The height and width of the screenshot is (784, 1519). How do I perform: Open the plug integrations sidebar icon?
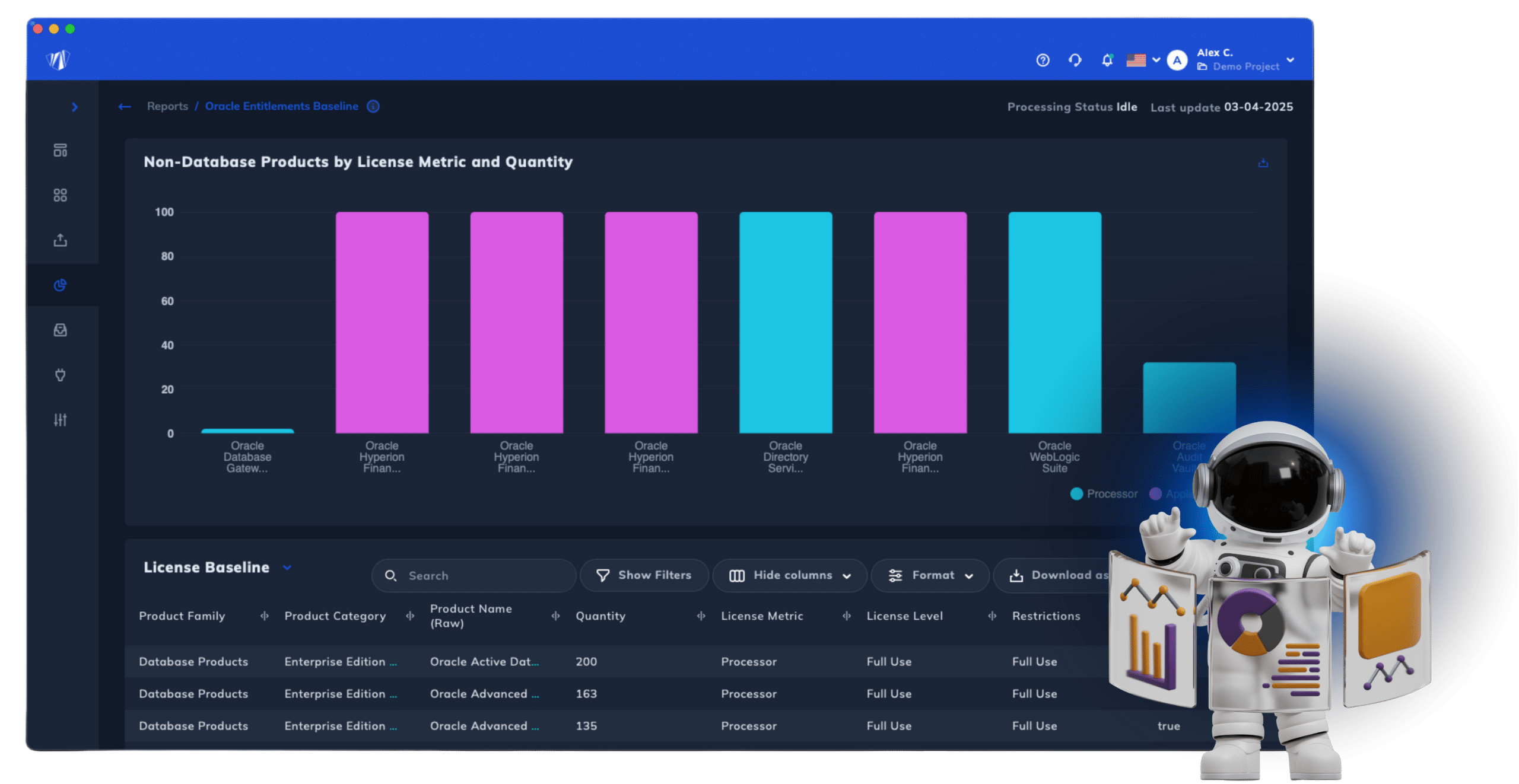pyautogui.click(x=60, y=375)
